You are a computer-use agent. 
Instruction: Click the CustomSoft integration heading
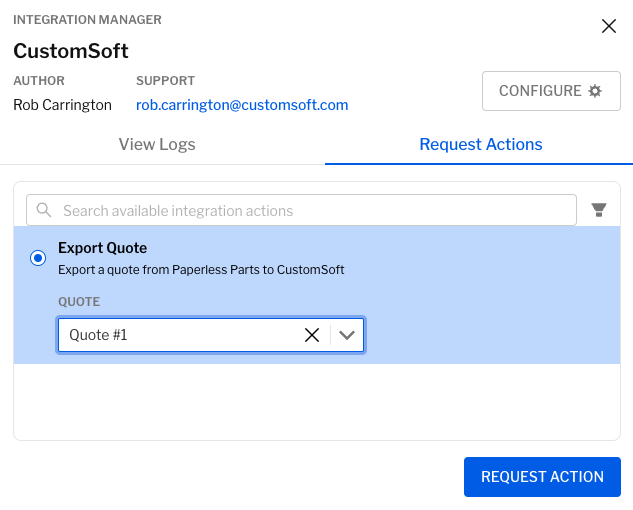(71, 50)
